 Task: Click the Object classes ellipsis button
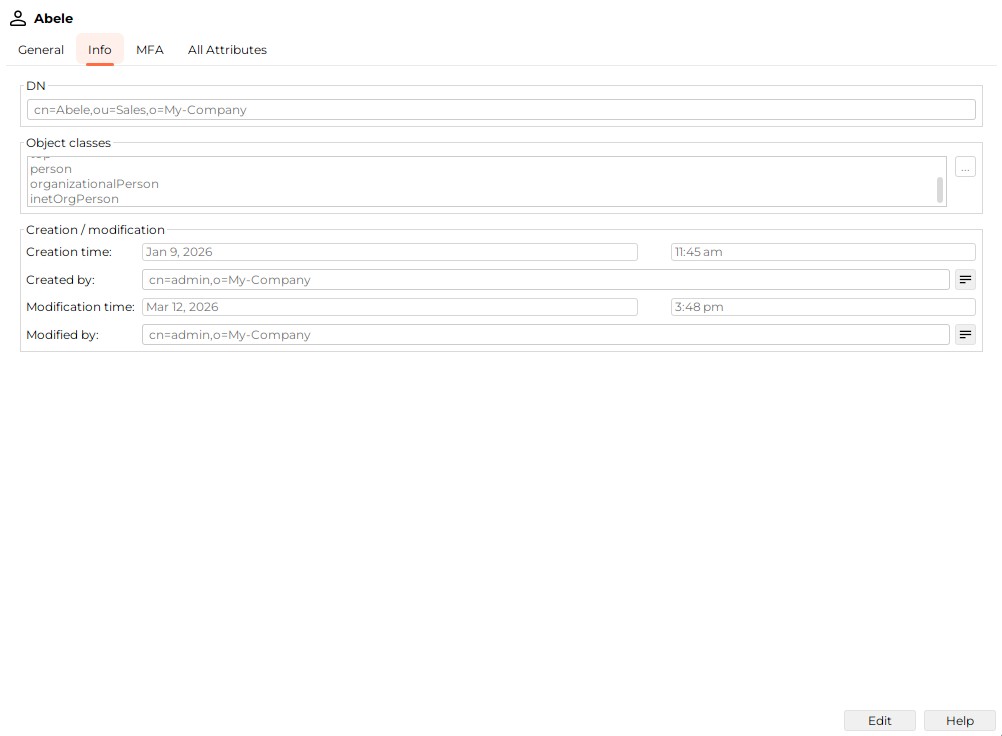point(965,167)
